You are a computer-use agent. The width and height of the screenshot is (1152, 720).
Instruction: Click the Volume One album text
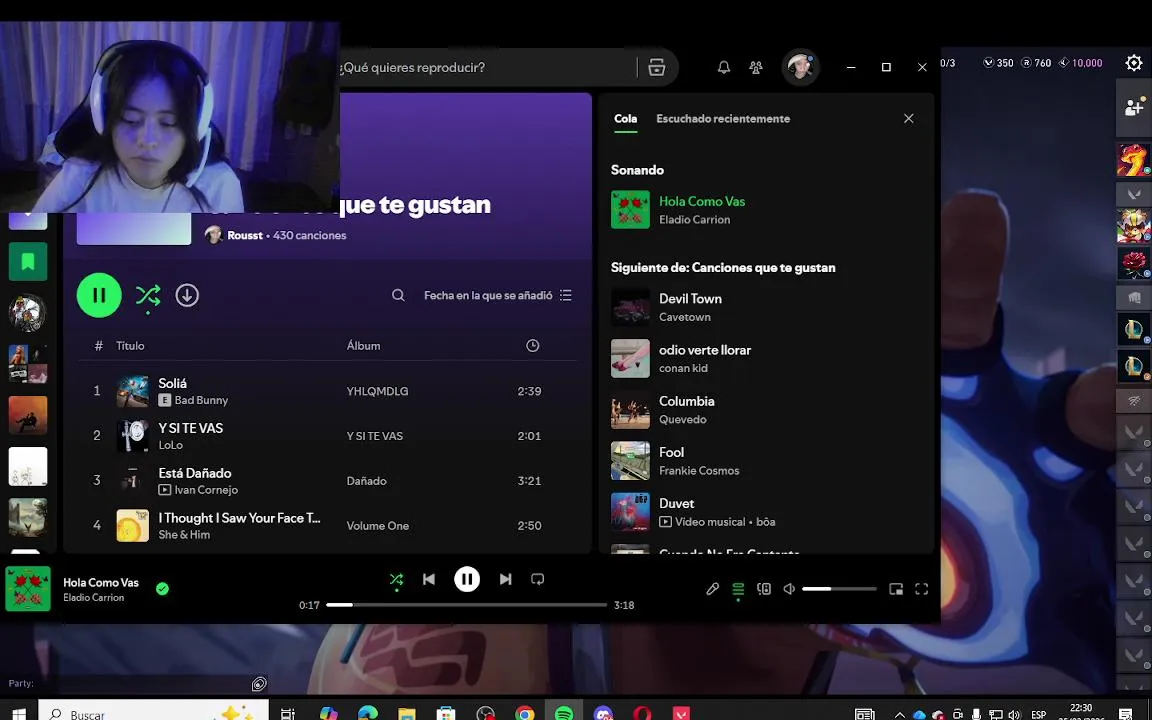click(x=378, y=525)
